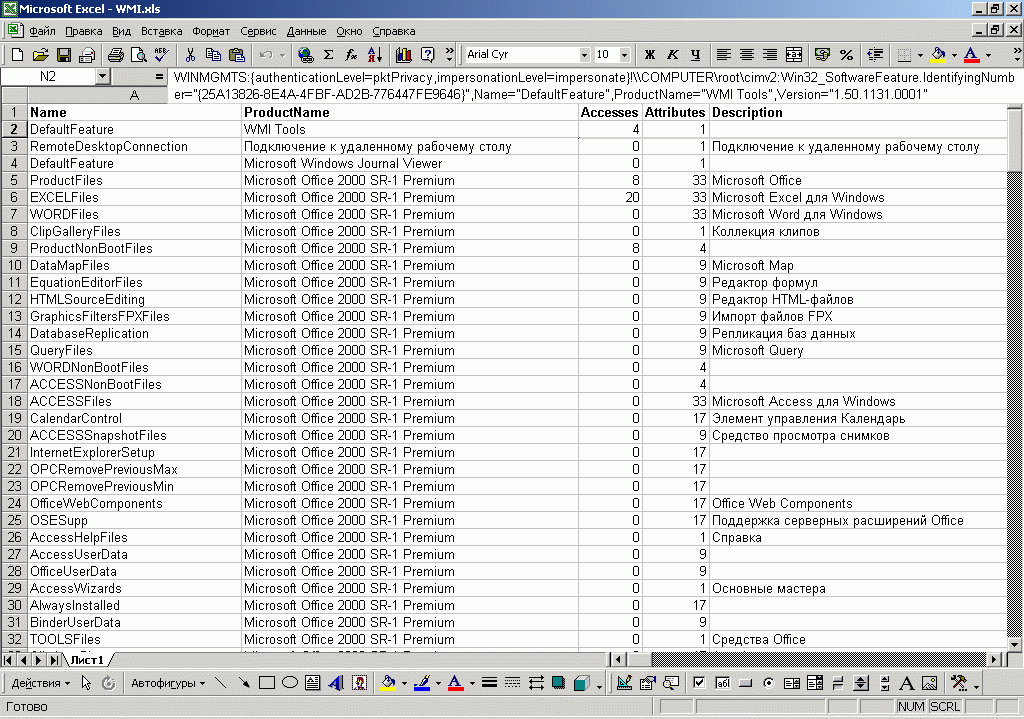1024x719 pixels.
Task: Open Arial Cyr font dropdown list
Action: click(584, 55)
